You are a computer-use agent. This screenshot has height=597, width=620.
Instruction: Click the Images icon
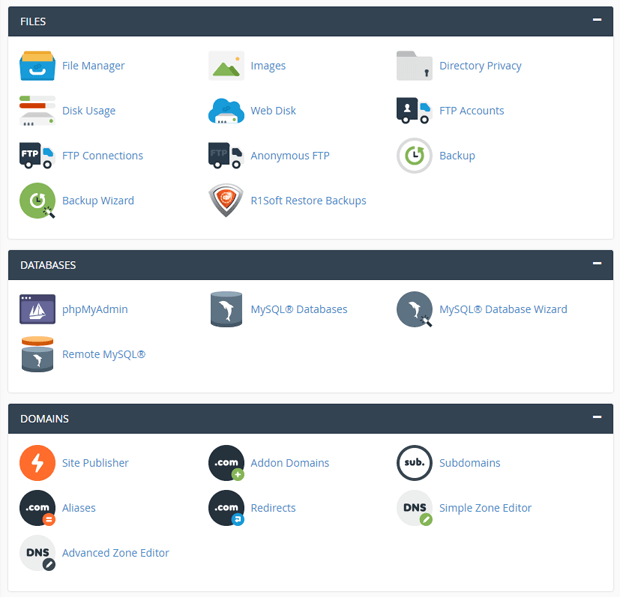(226, 66)
